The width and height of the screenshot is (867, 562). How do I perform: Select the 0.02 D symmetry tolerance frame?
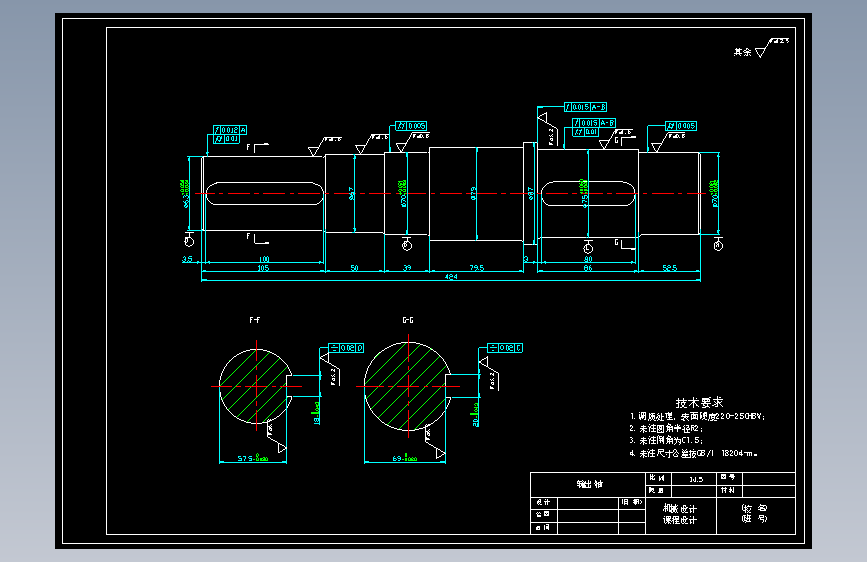(x=346, y=348)
